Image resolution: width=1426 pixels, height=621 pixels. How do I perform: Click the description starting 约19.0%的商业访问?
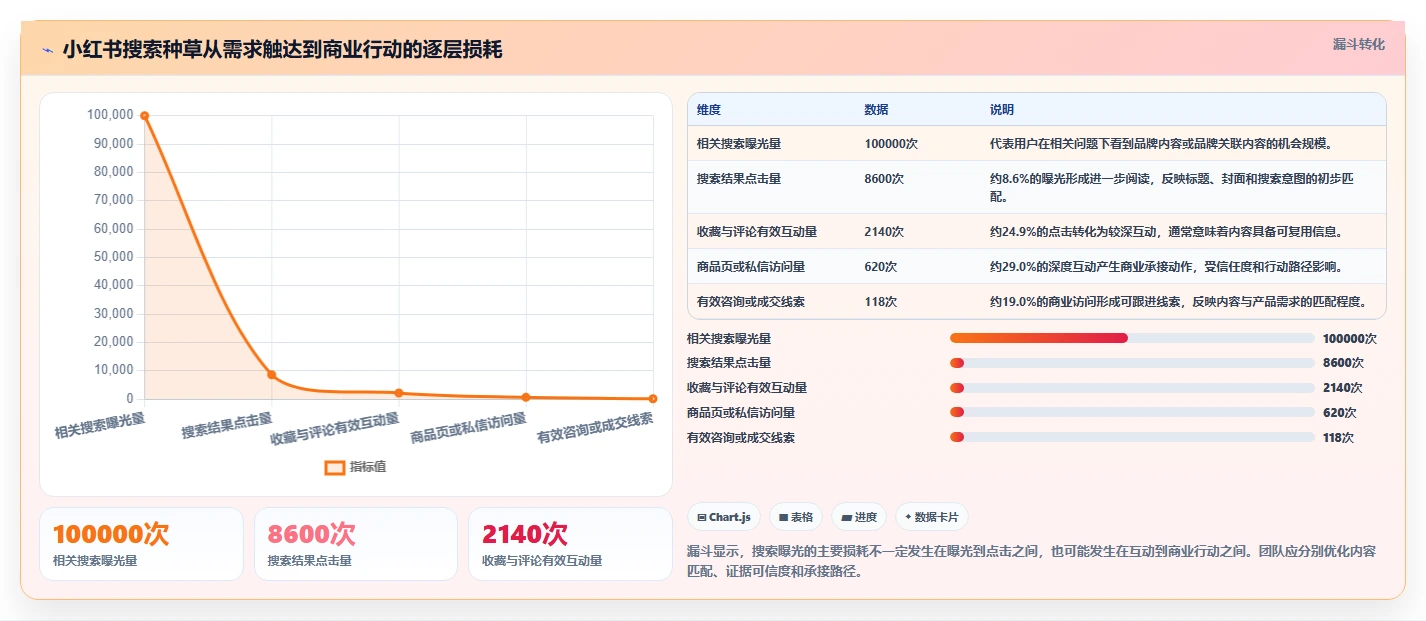pyautogui.click(x=1178, y=302)
